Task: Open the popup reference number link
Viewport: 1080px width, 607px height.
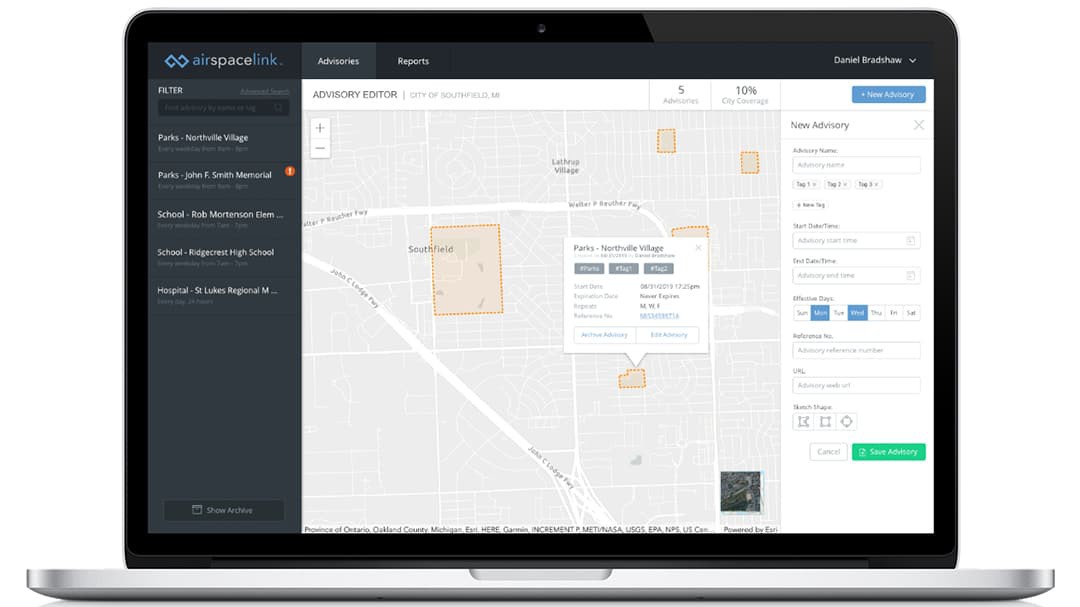Action: click(659, 316)
